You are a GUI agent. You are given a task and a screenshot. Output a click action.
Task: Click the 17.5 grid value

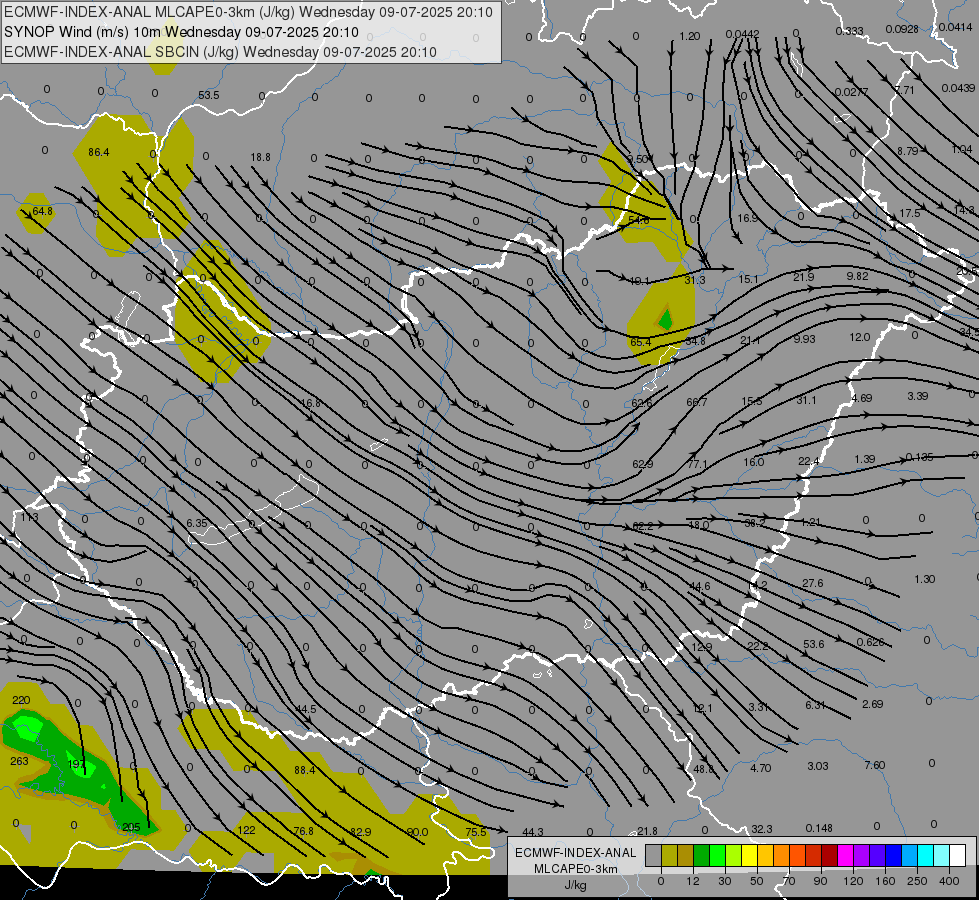[x=910, y=214]
